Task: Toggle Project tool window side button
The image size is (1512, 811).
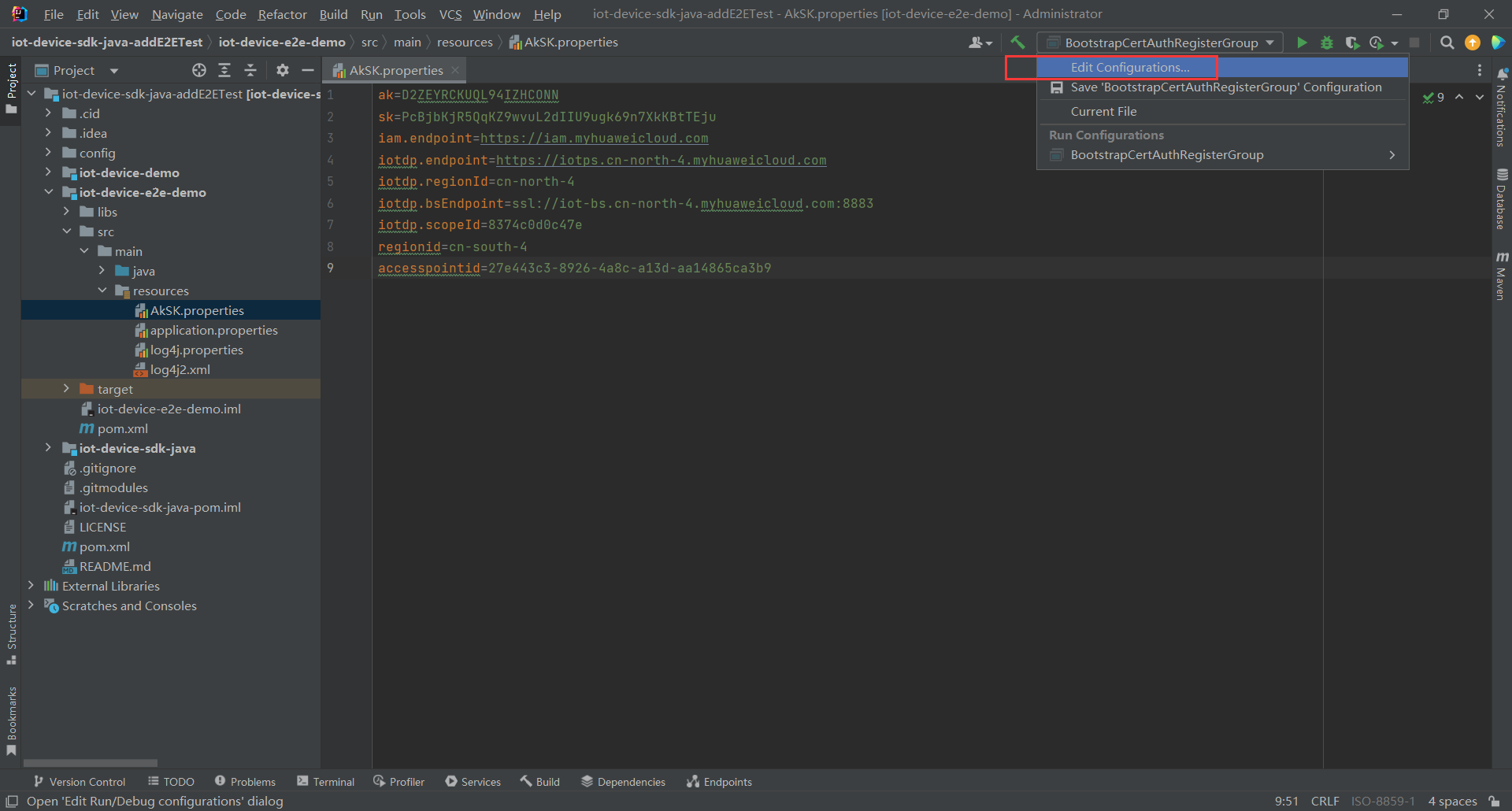Action: (x=11, y=88)
